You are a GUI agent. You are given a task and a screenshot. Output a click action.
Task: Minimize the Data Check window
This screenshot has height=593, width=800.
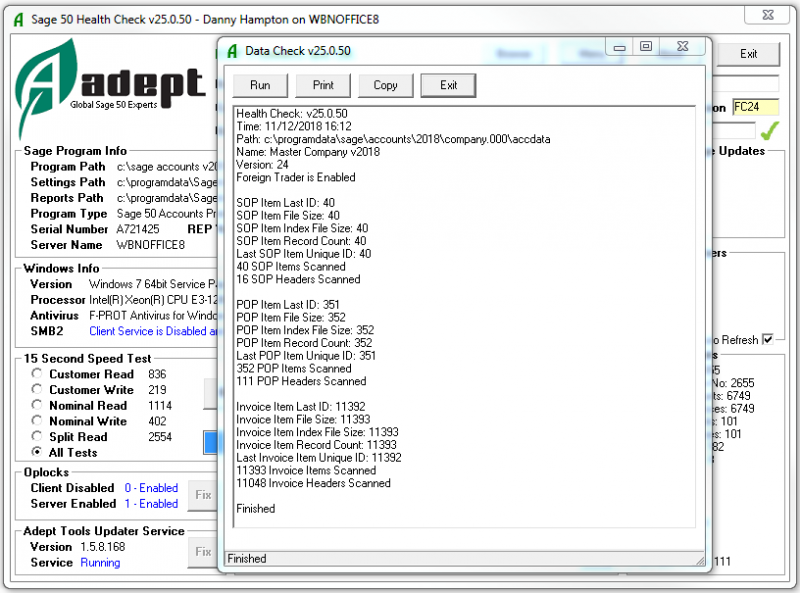coord(619,46)
